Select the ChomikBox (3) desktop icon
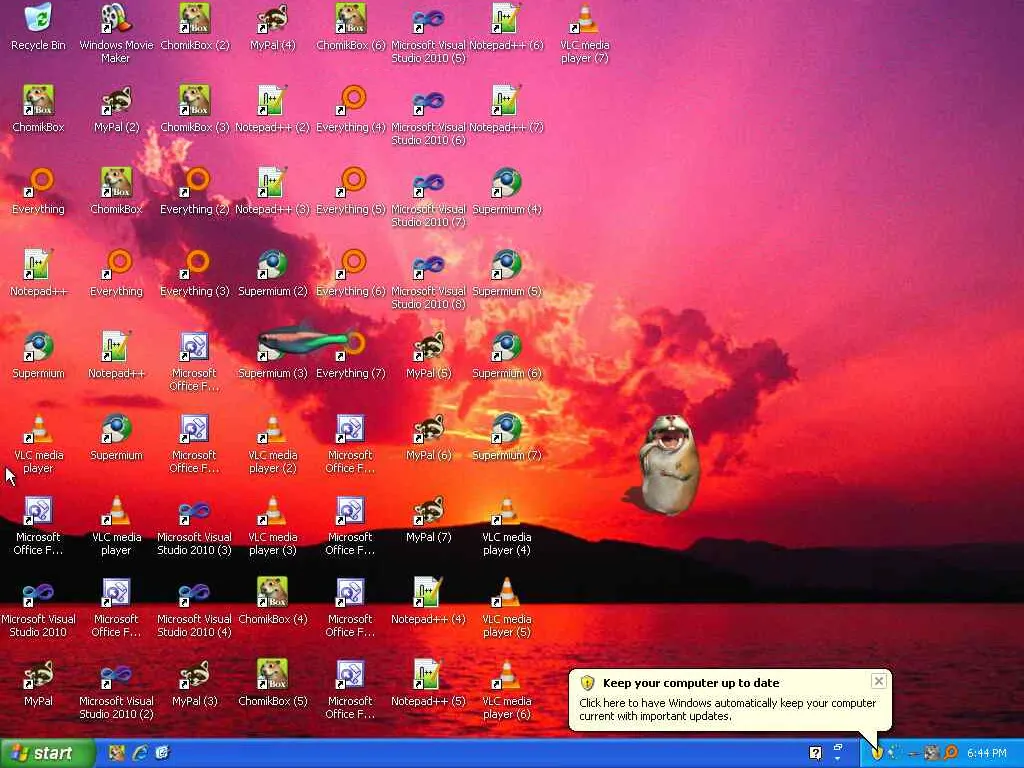 [x=195, y=109]
